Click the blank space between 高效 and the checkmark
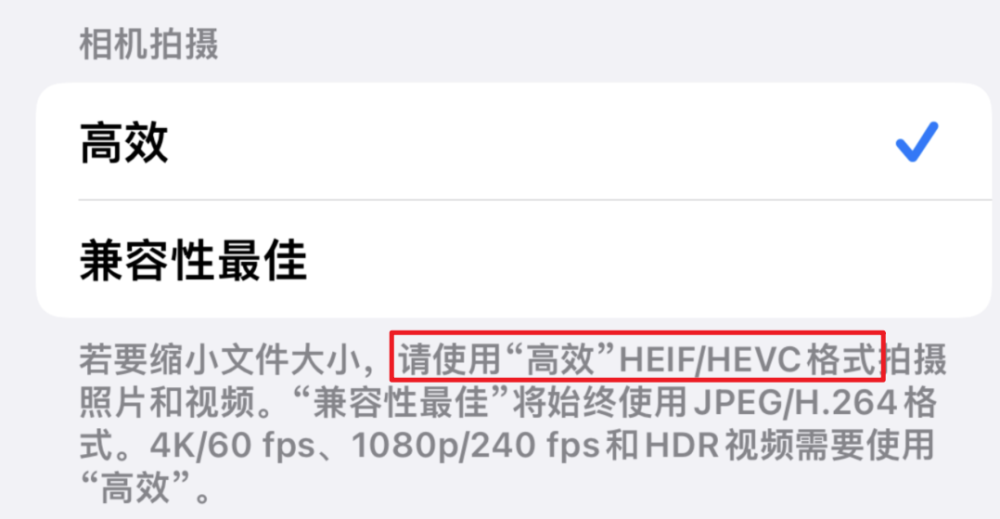The height and width of the screenshot is (519, 1000). [529, 142]
